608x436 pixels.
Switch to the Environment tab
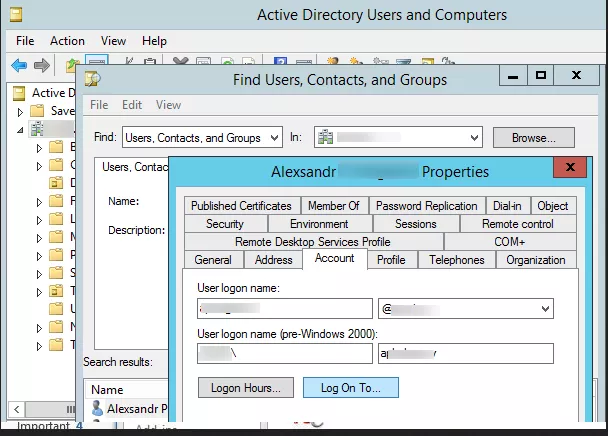tap(319, 224)
